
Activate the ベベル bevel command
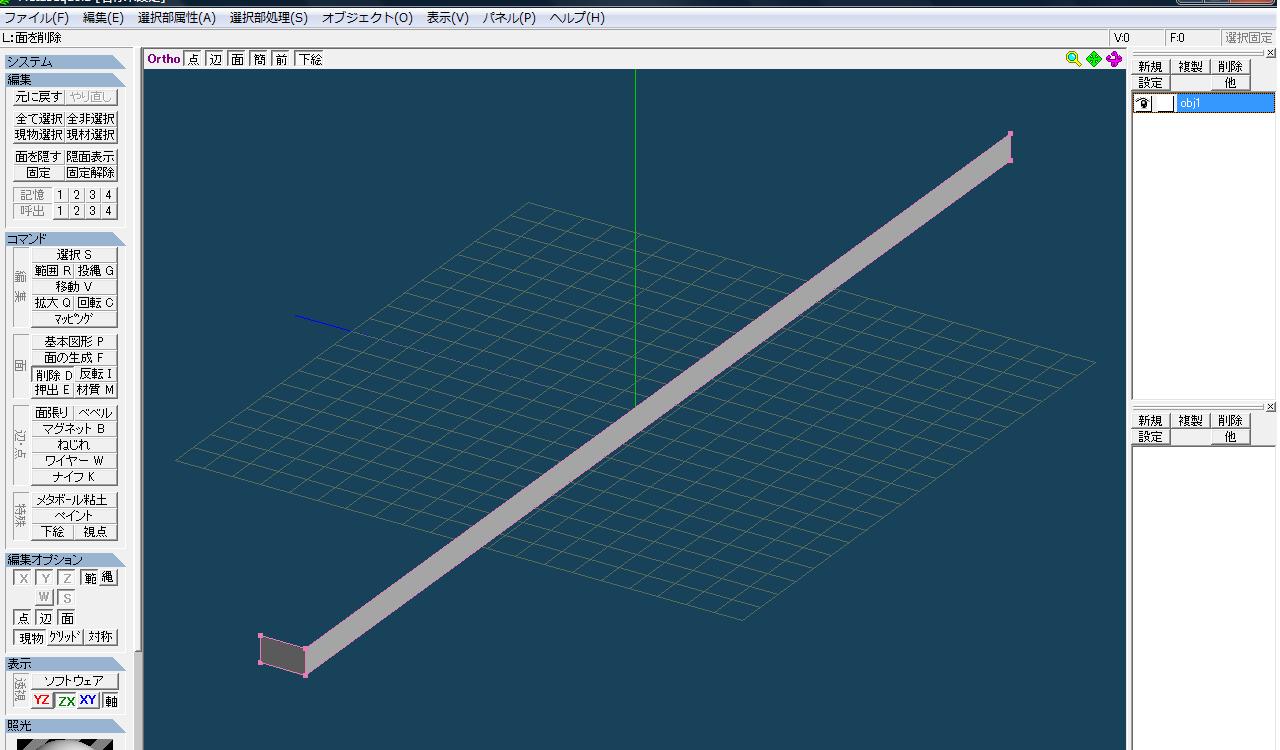(x=96, y=413)
